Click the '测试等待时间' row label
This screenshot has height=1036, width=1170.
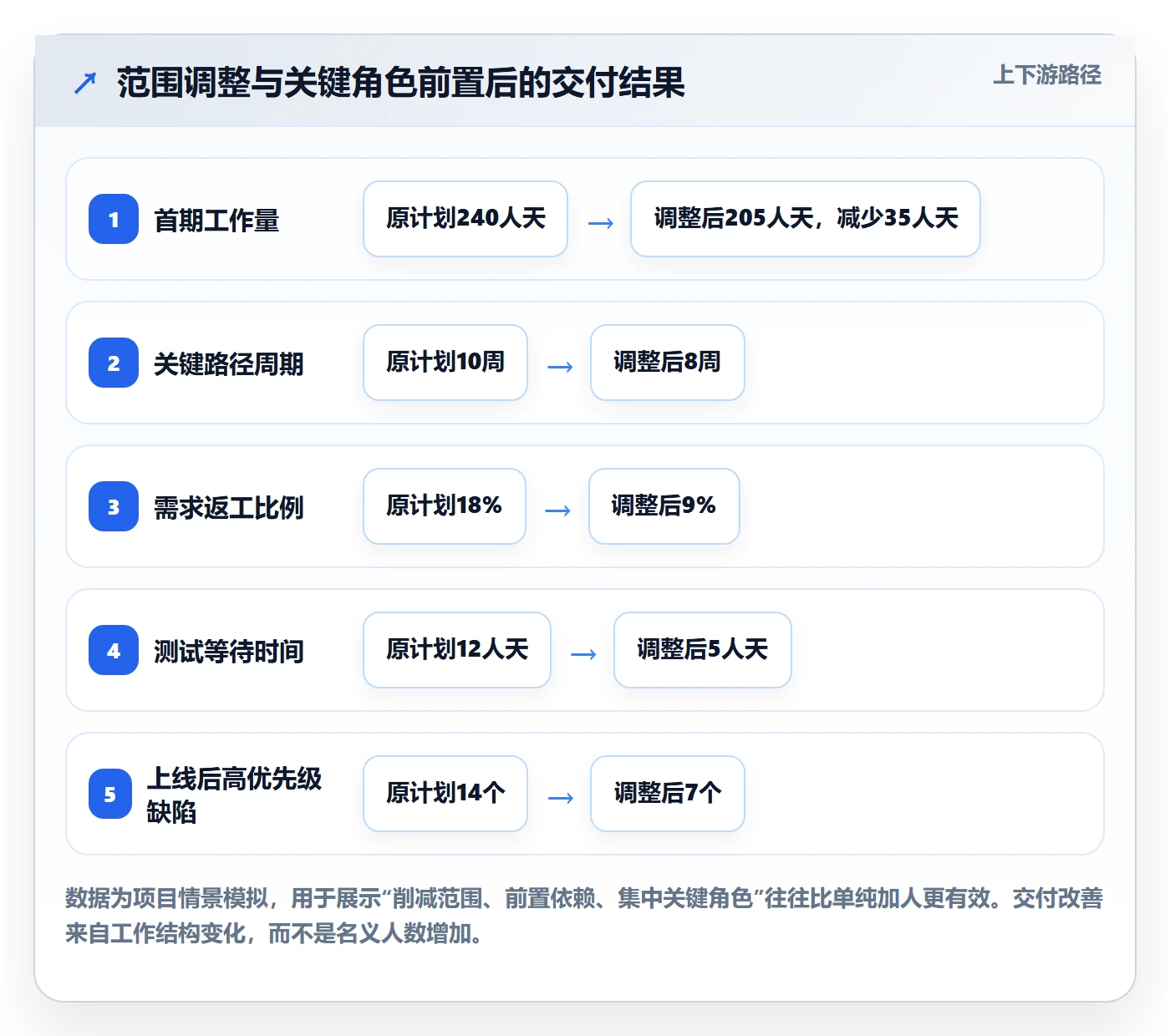tap(228, 652)
